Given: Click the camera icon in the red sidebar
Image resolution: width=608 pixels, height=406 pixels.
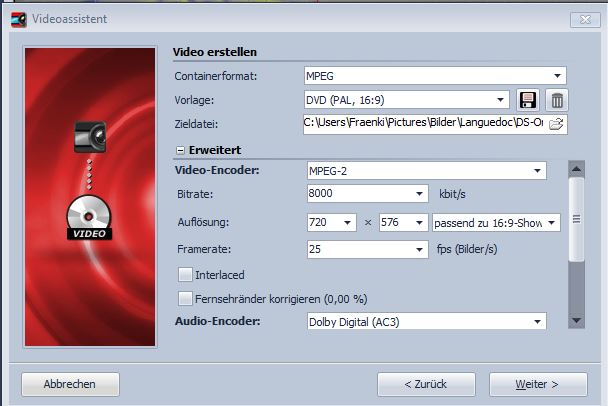Looking at the screenshot, I should coord(90,137).
